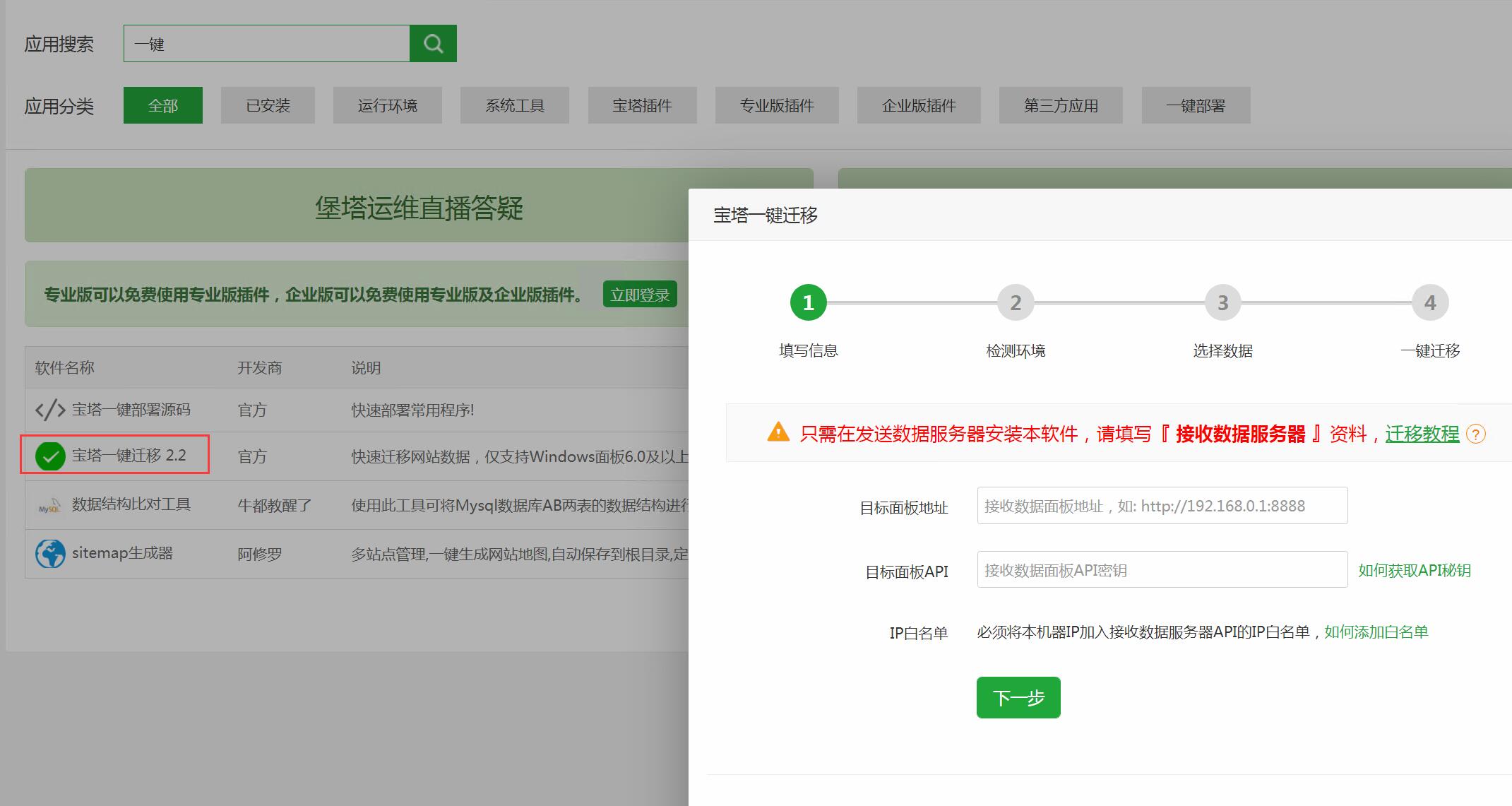Open the 如何获取API秘钥 link
The width and height of the screenshot is (1512, 806).
[x=1415, y=570]
